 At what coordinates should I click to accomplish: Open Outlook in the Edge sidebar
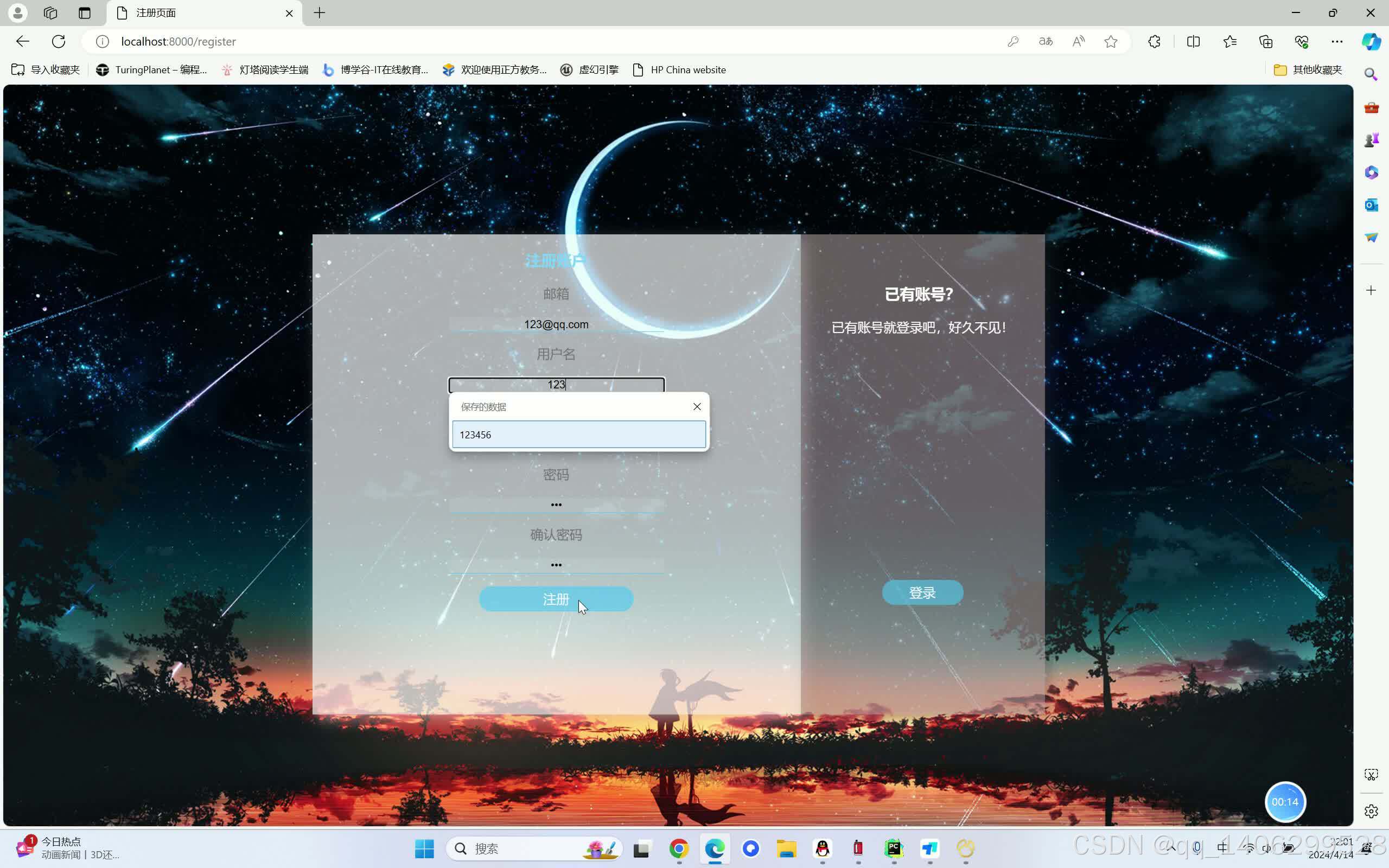tap(1371, 205)
